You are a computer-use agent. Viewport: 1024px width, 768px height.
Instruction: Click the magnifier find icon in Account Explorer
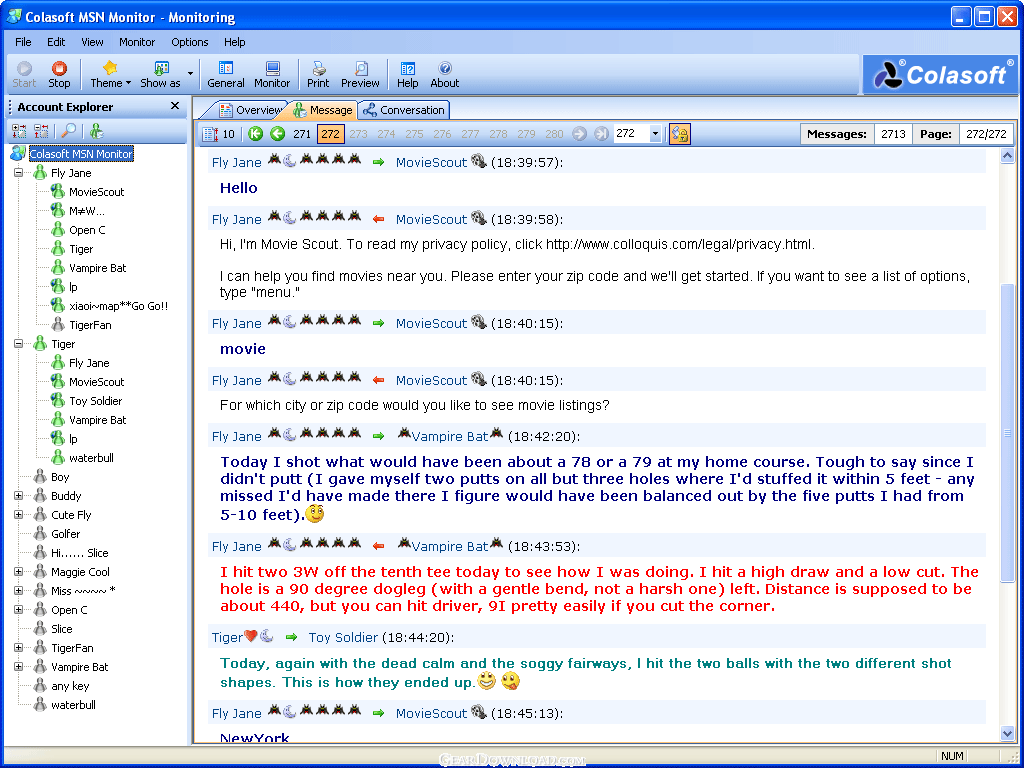click(68, 131)
